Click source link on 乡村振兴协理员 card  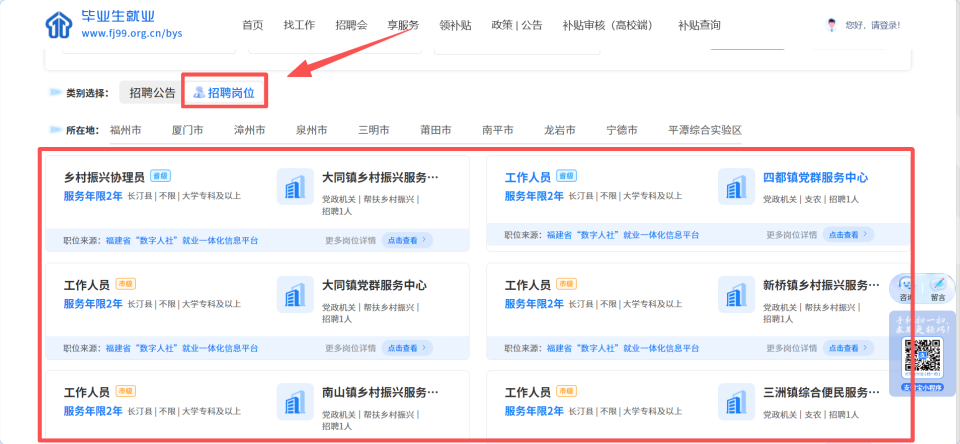pyautogui.click(x=182, y=241)
